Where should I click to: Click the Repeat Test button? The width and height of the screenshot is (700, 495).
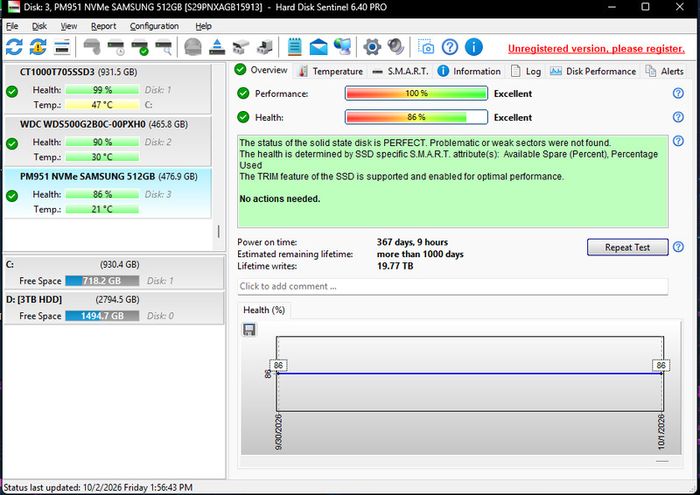pos(627,247)
